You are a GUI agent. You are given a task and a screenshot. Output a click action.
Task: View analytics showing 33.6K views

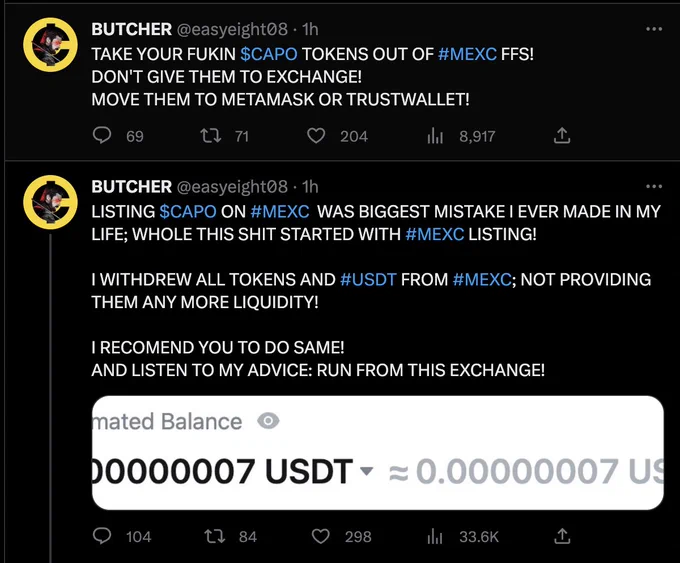pyautogui.click(x=435, y=537)
